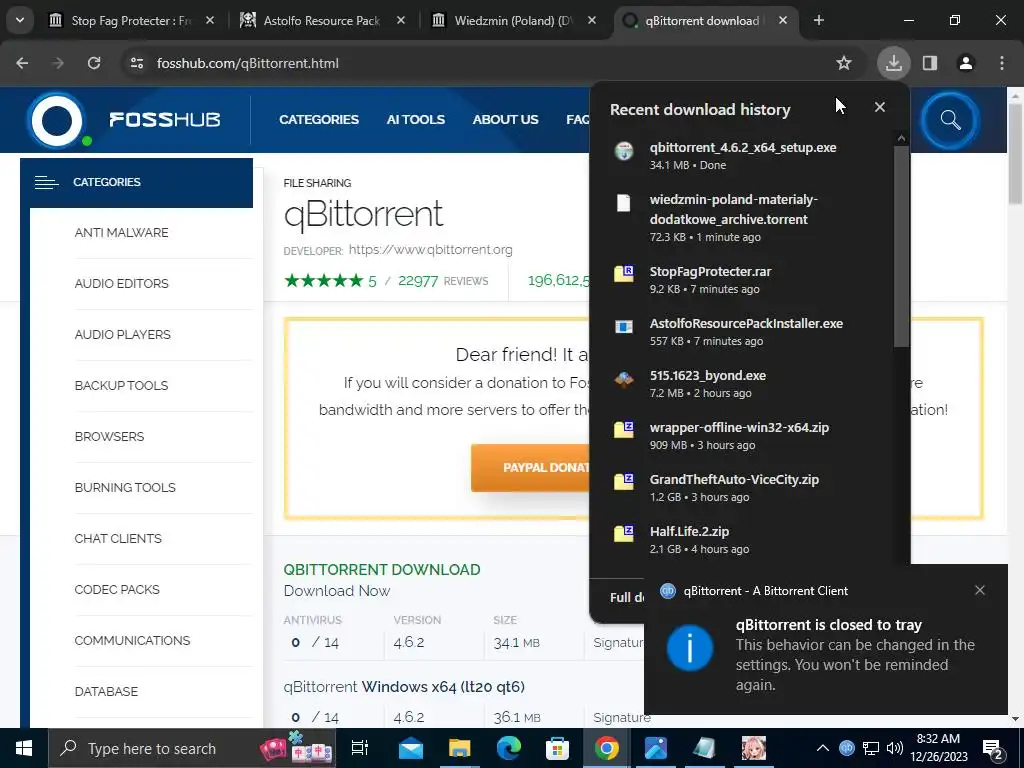Open Task View on the taskbar
Image resolution: width=1024 pixels, height=768 pixels.
click(x=360, y=748)
